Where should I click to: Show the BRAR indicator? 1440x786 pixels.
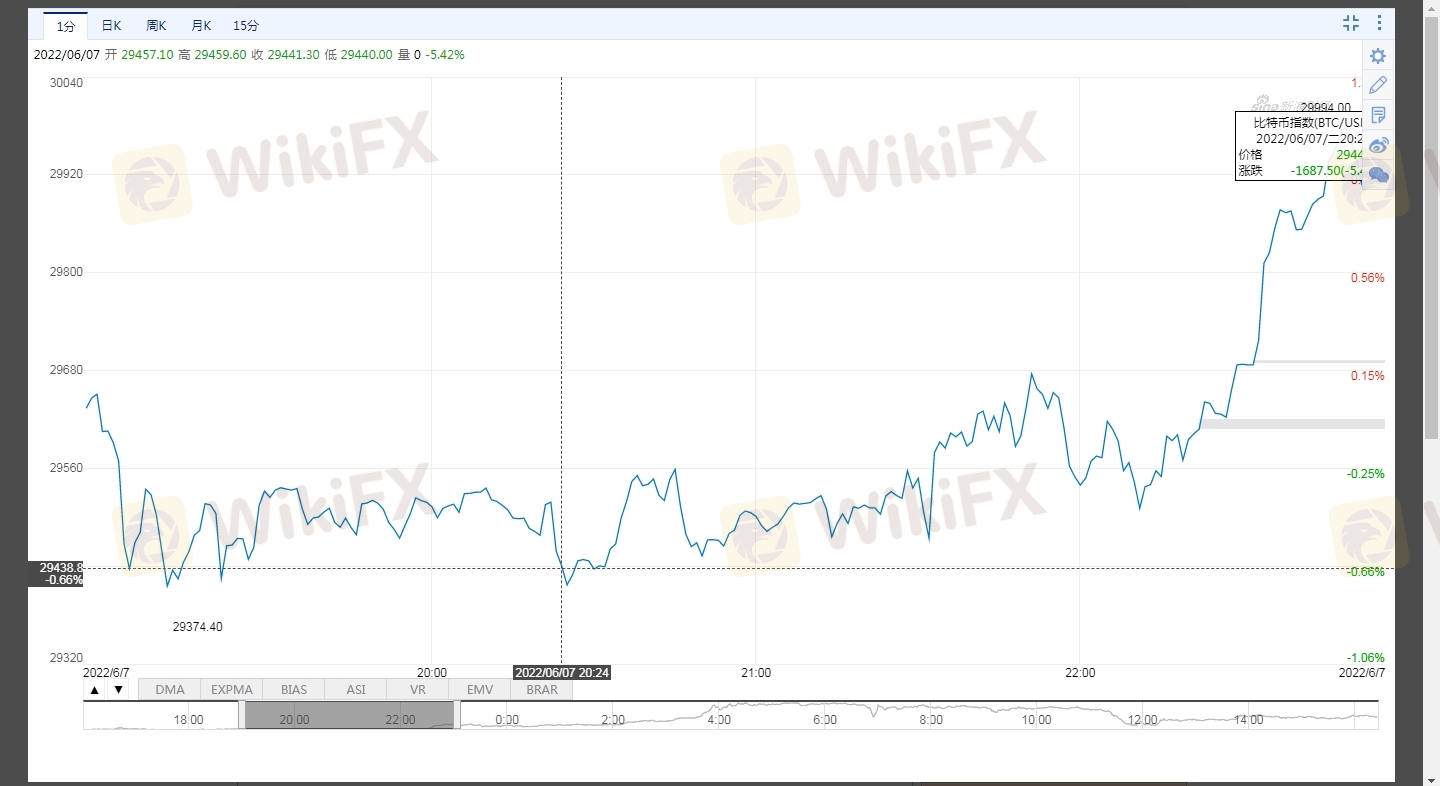(x=542, y=690)
